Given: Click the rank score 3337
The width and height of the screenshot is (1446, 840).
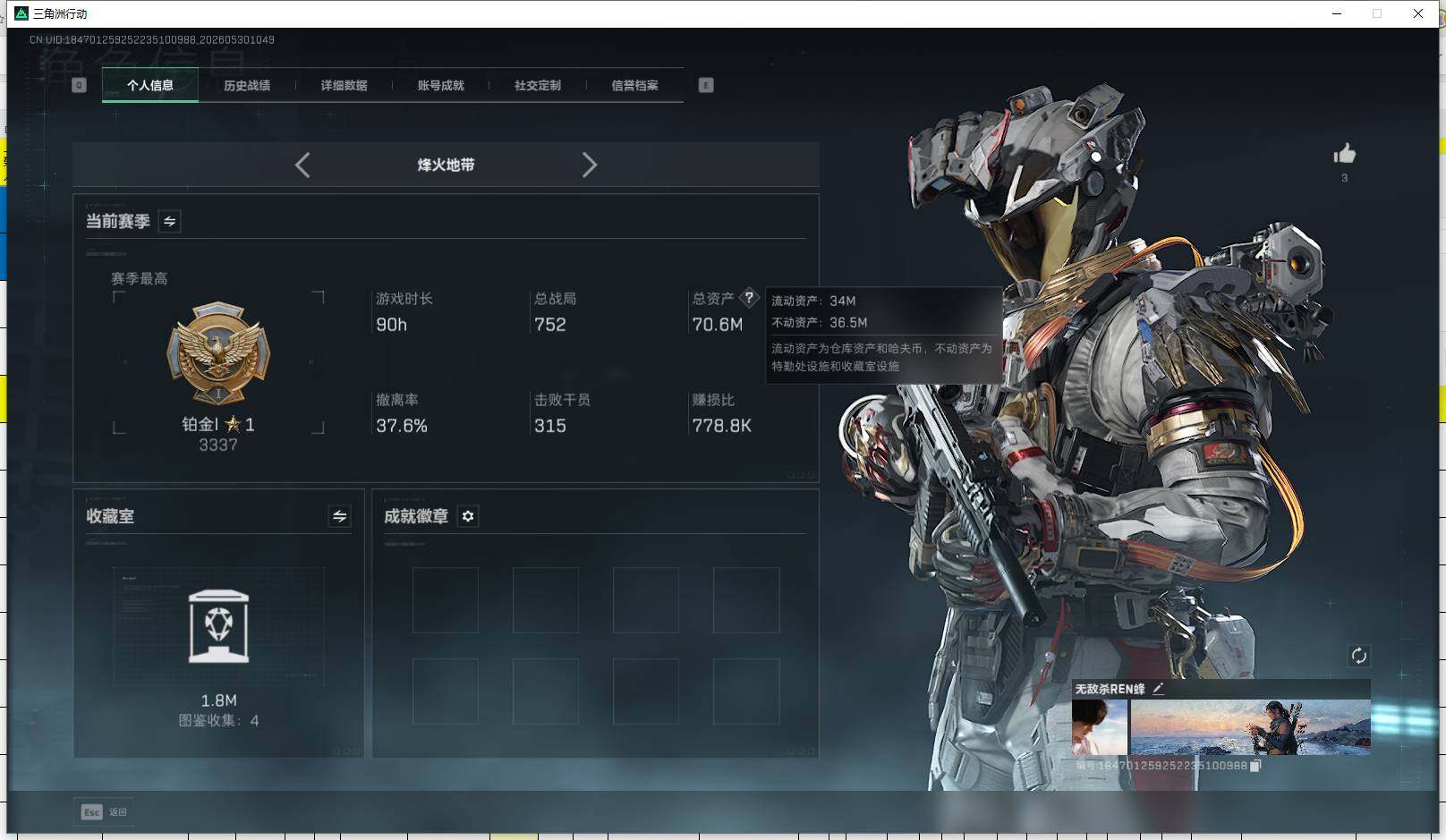Looking at the screenshot, I should pos(218,445).
